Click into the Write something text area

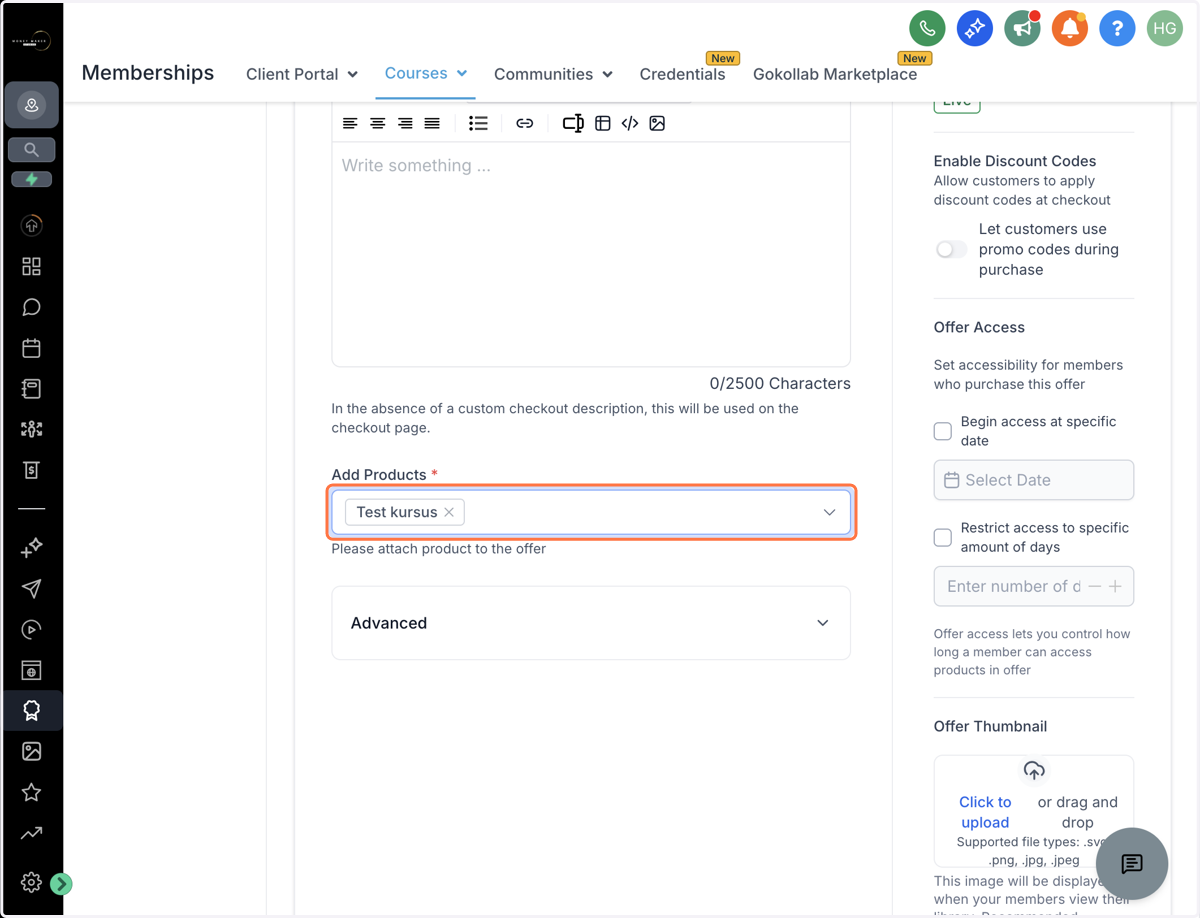(x=591, y=254)
